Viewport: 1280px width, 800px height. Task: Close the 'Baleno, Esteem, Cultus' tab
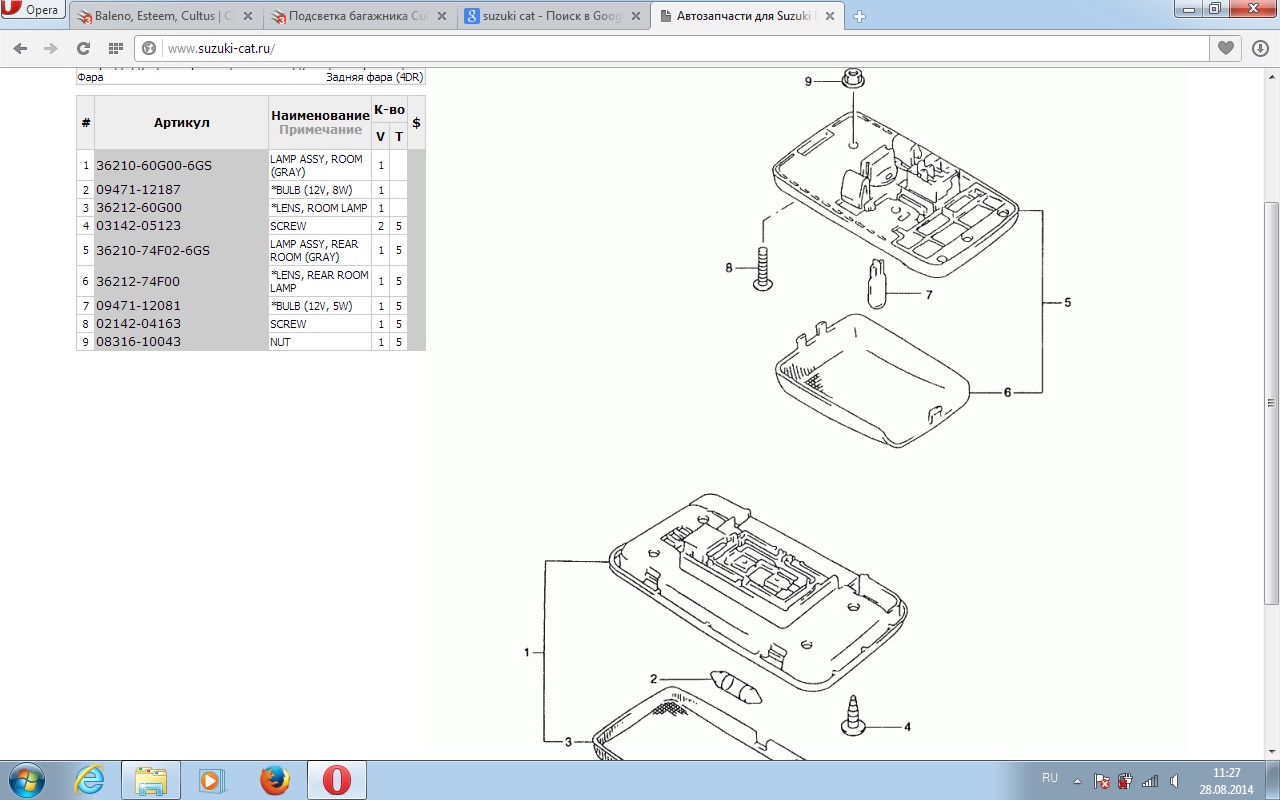247,17
